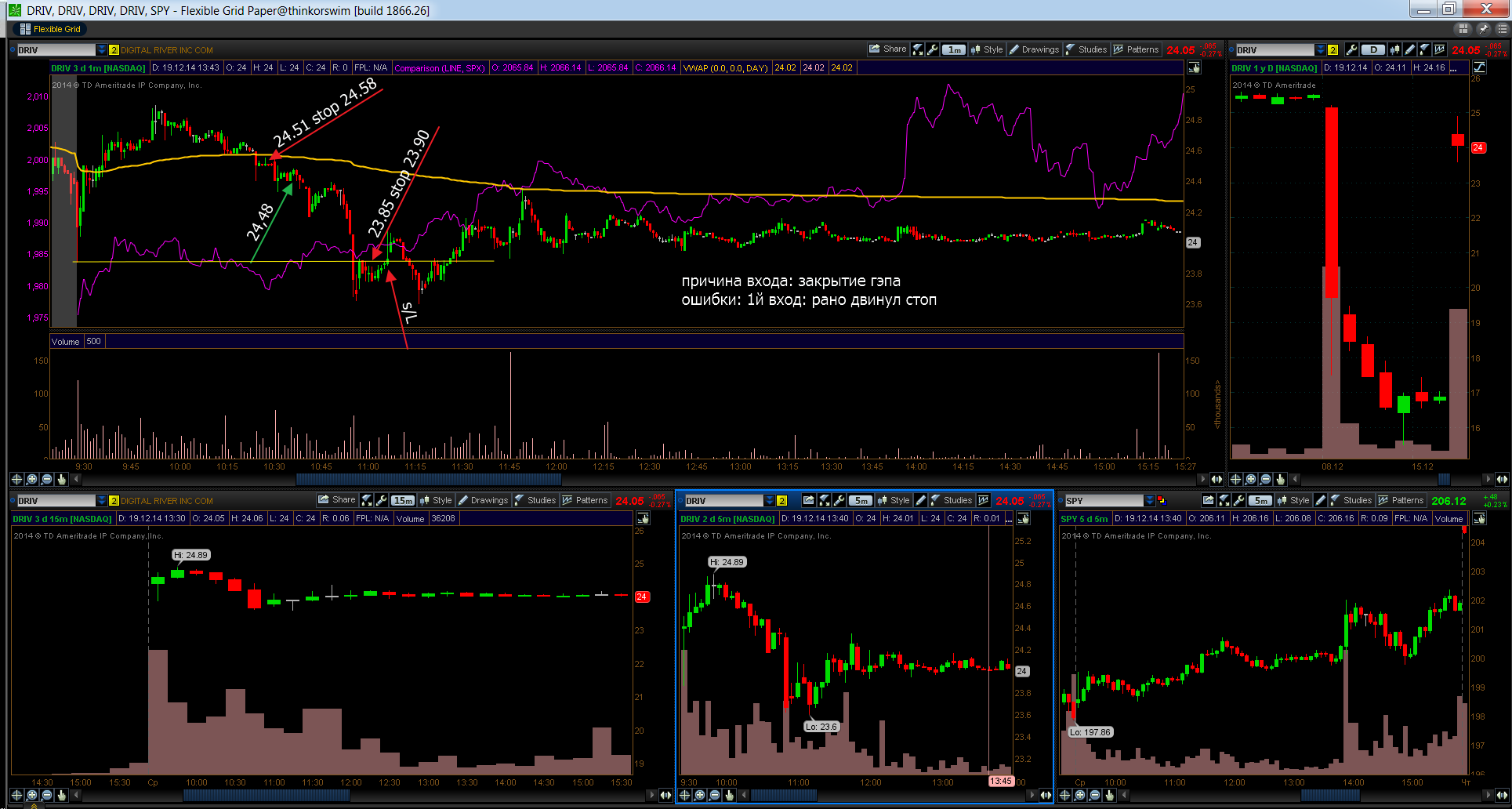Open settings wrench in daily chart
Image resolution: width=1512 pixels, height=809 pixels.
pos(1352,49)
